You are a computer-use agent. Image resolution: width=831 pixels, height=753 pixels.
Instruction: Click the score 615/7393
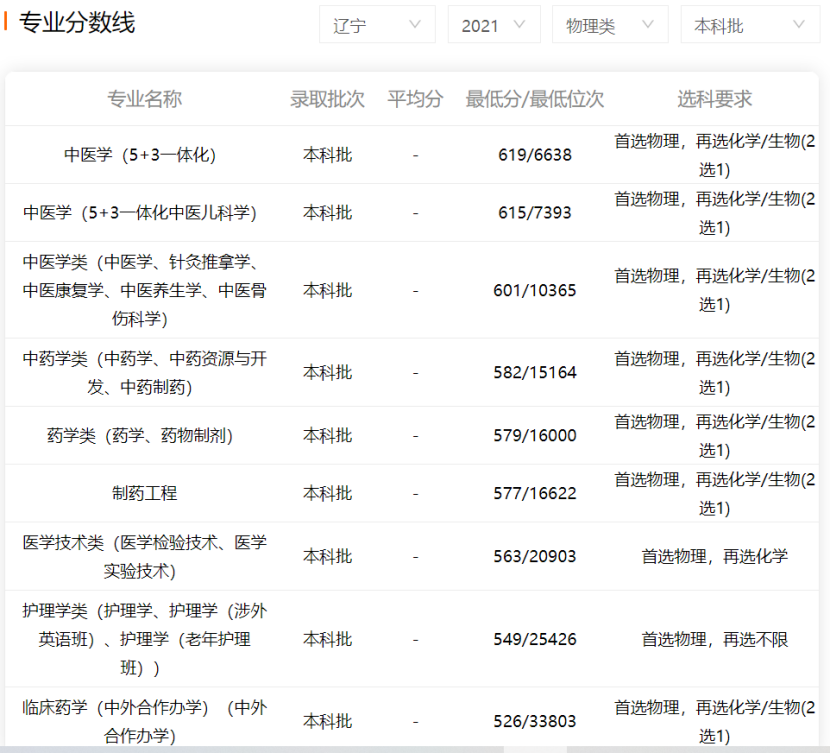(535, 212)
